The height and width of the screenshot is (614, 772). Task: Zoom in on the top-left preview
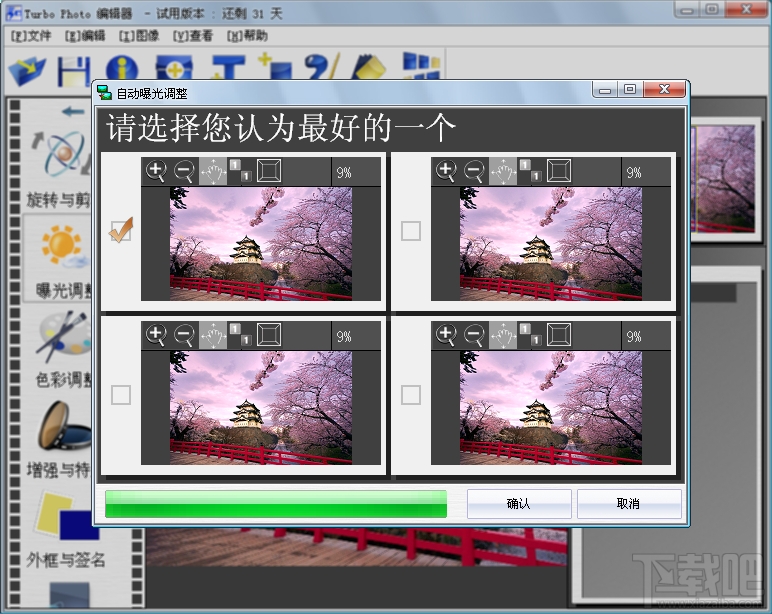pyautogui.click(x=156, y=171)
